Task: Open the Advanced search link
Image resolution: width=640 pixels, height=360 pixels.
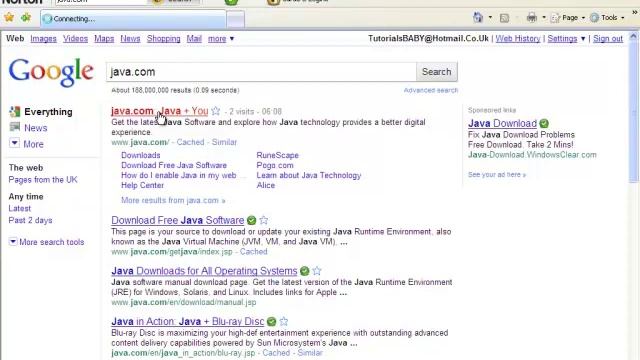Action: coord(431,90)
